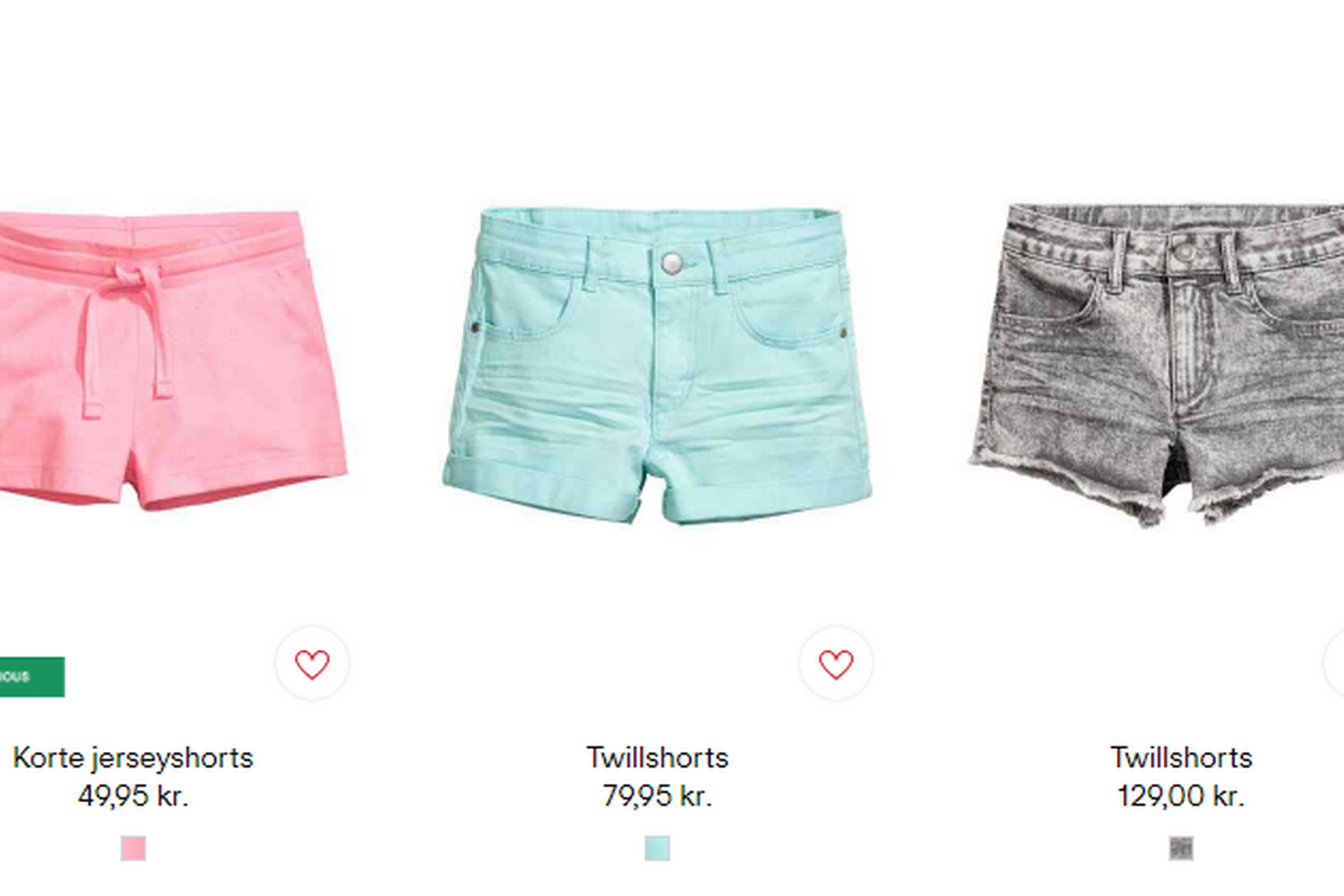The height and width of the screenshot is (896, 1344).
Task: Click the heart icon for turquoise Twillshorts
Action: 836,664
